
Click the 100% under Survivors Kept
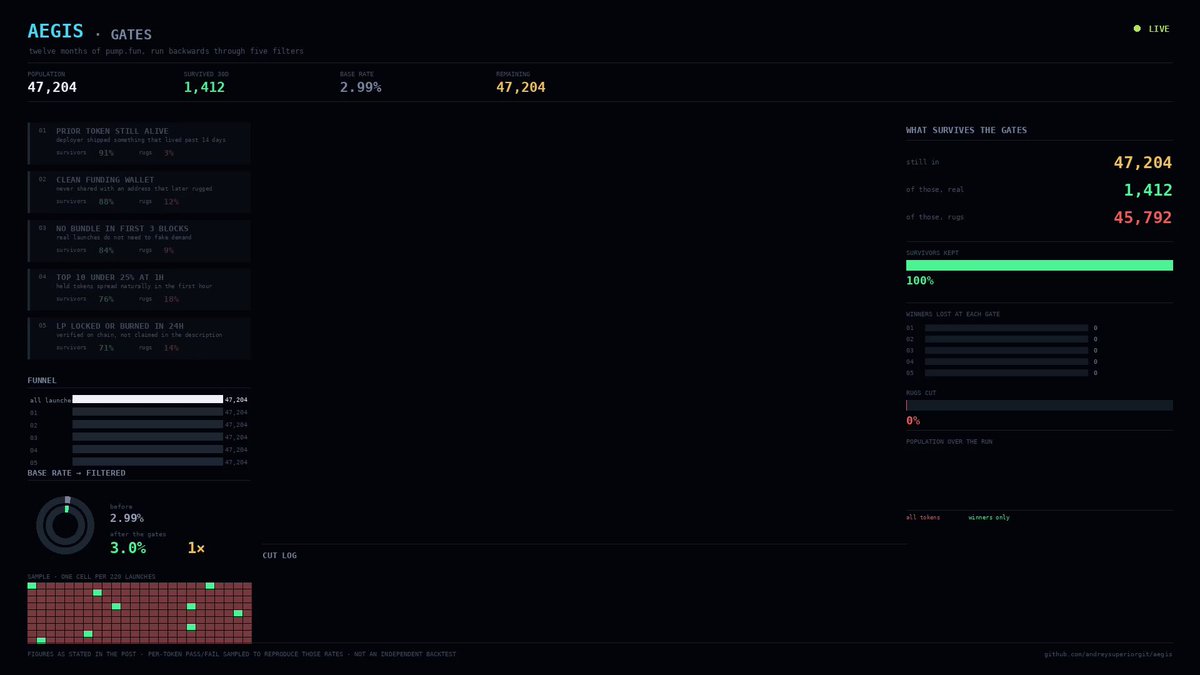[919, 282]
